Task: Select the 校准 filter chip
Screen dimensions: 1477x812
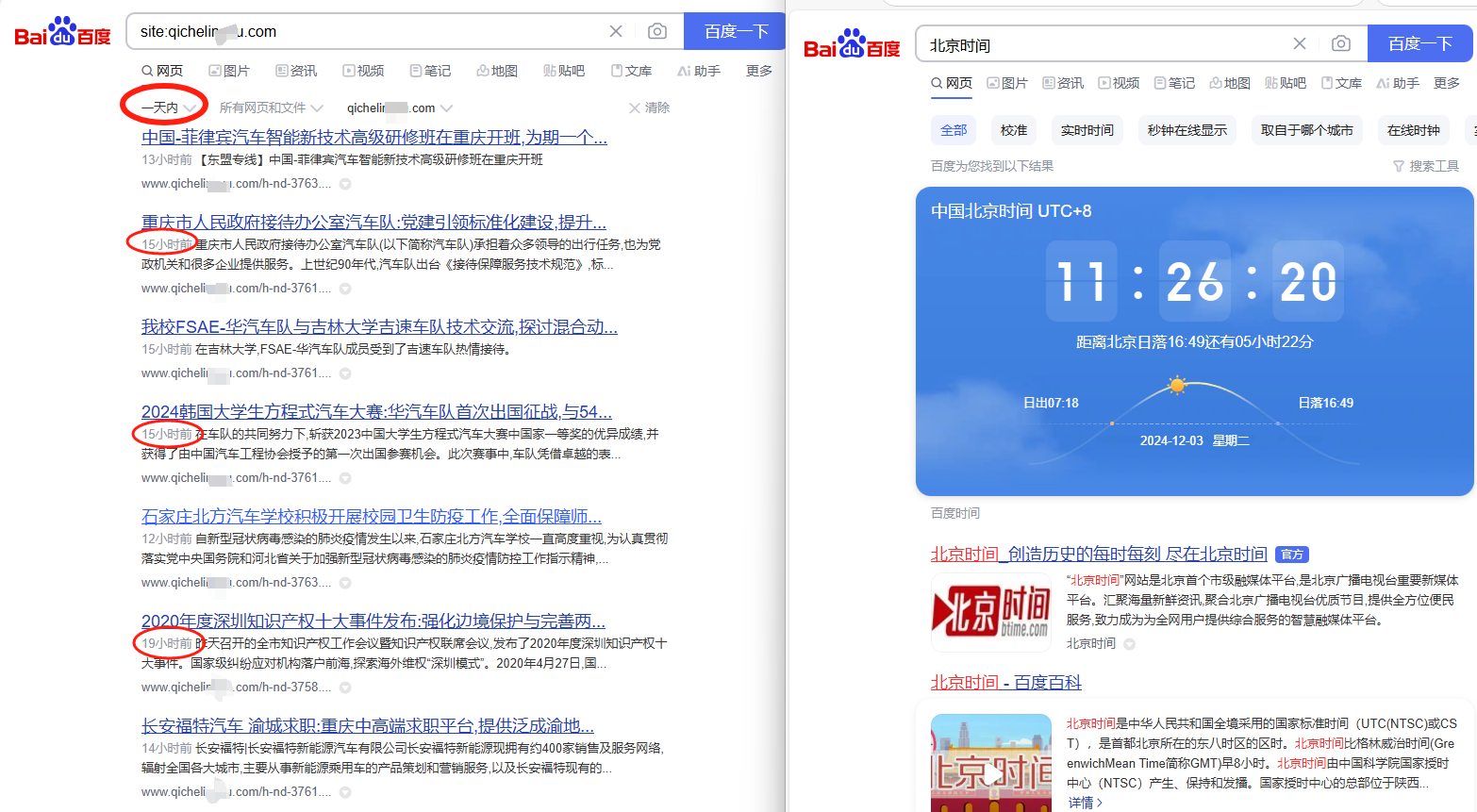Action: (1014, 130)
